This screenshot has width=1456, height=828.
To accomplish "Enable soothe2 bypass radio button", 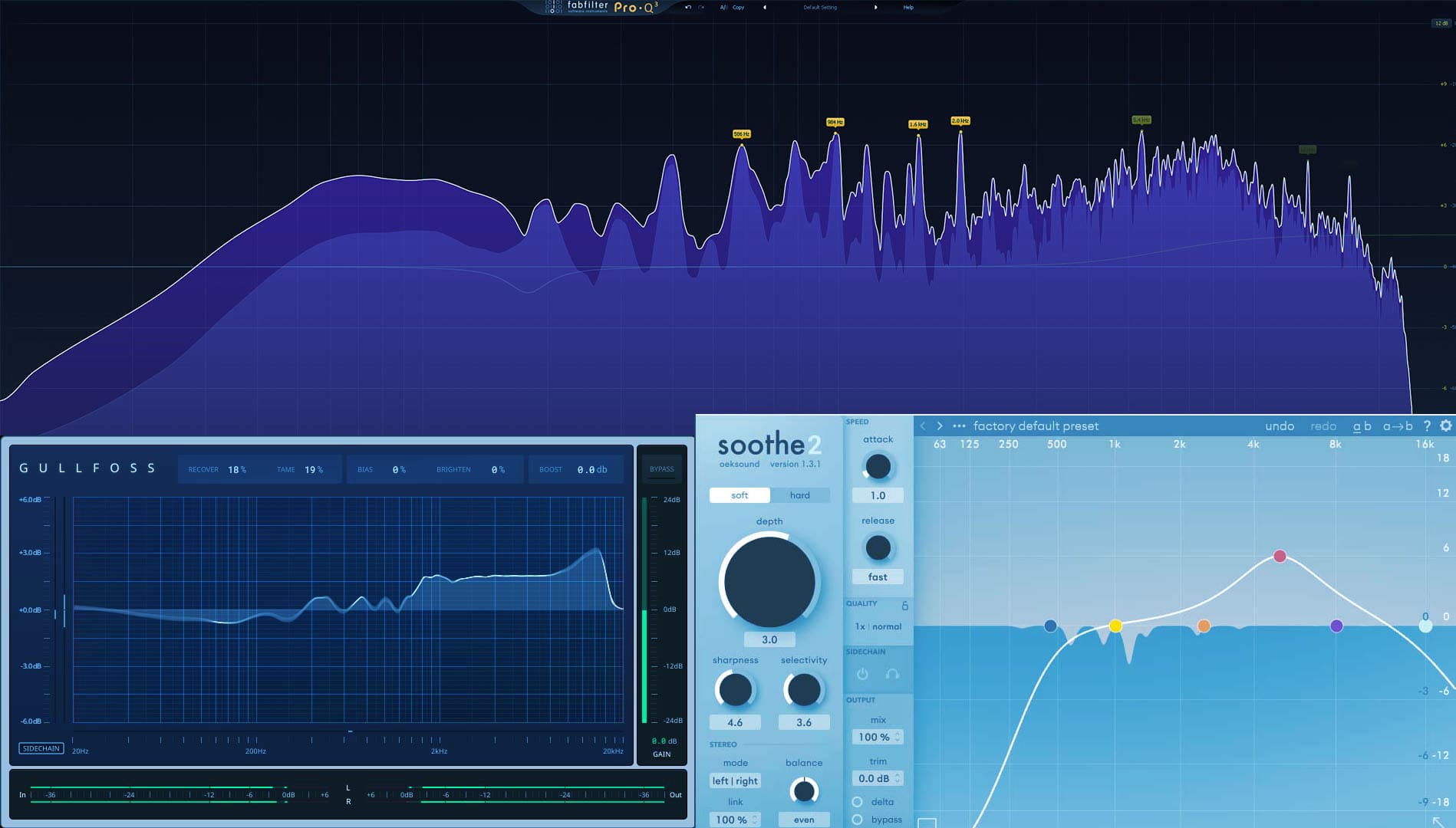I will click(858, 820).
